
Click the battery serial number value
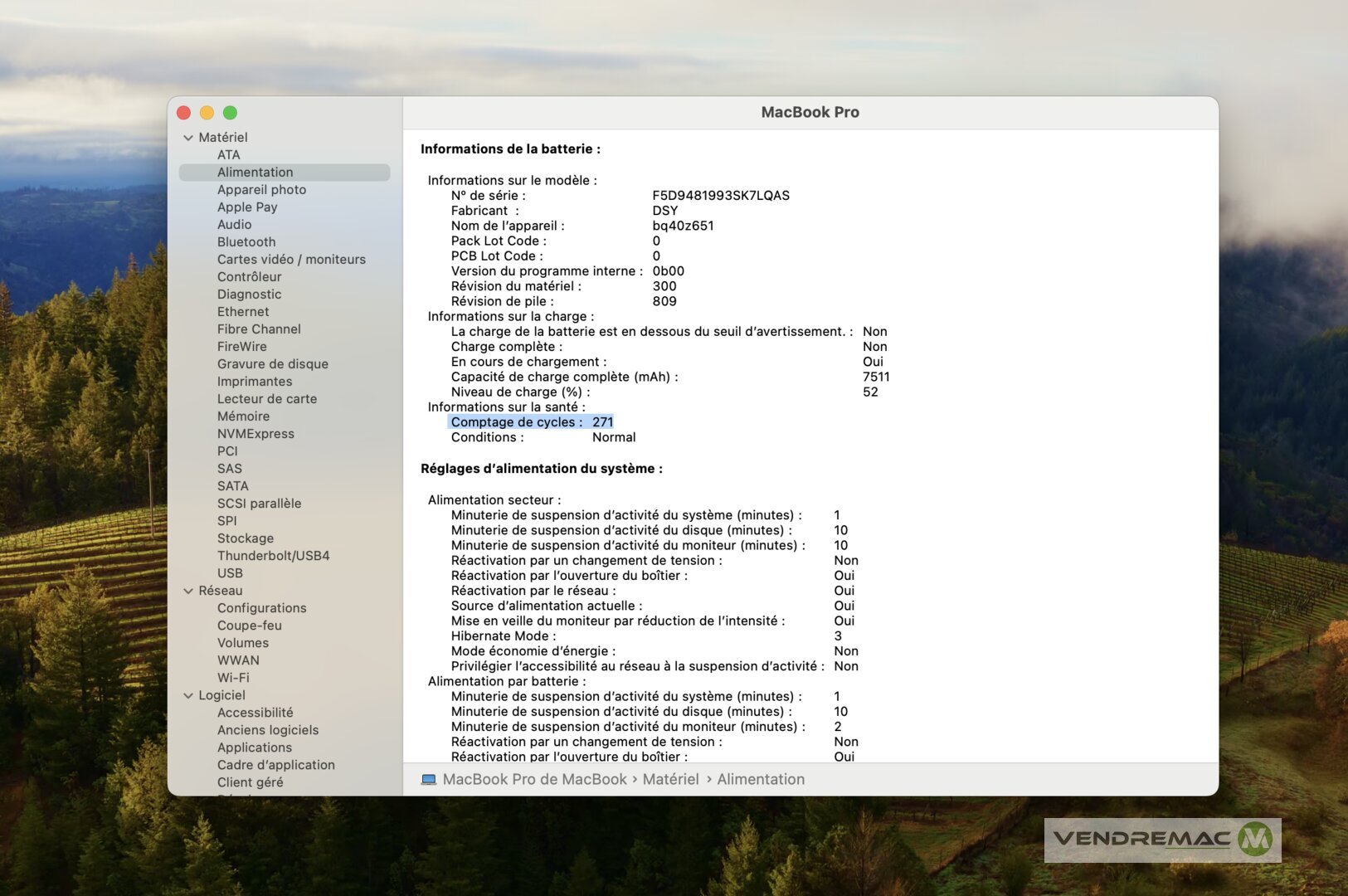pos(720,196)
